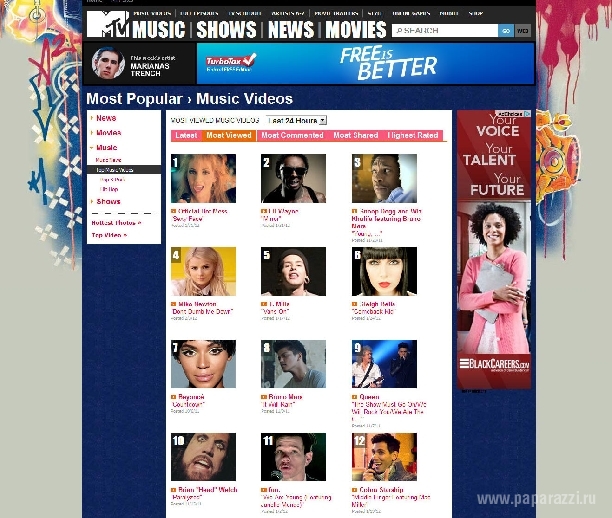Image resolution: width=612 pixels, height=518 pixels.
Task: Open the number 5 ranked video thumbnail
Action: click(x=293, y=271)
